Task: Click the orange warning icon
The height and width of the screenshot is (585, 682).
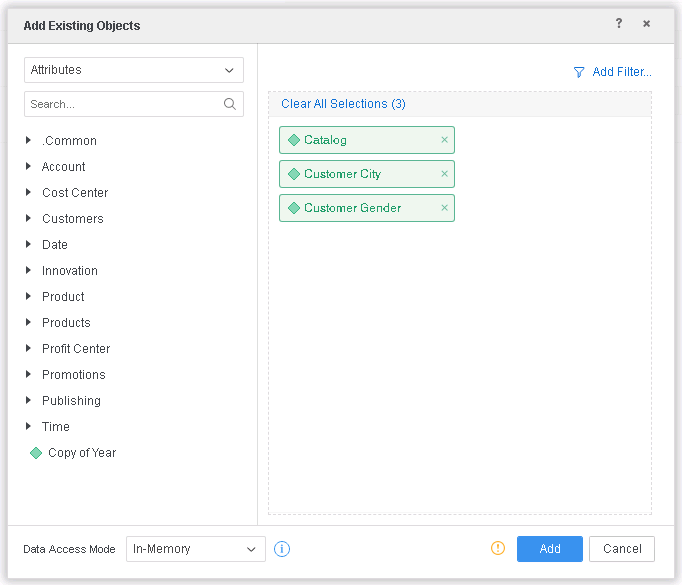Action: [x=498, y=548]
